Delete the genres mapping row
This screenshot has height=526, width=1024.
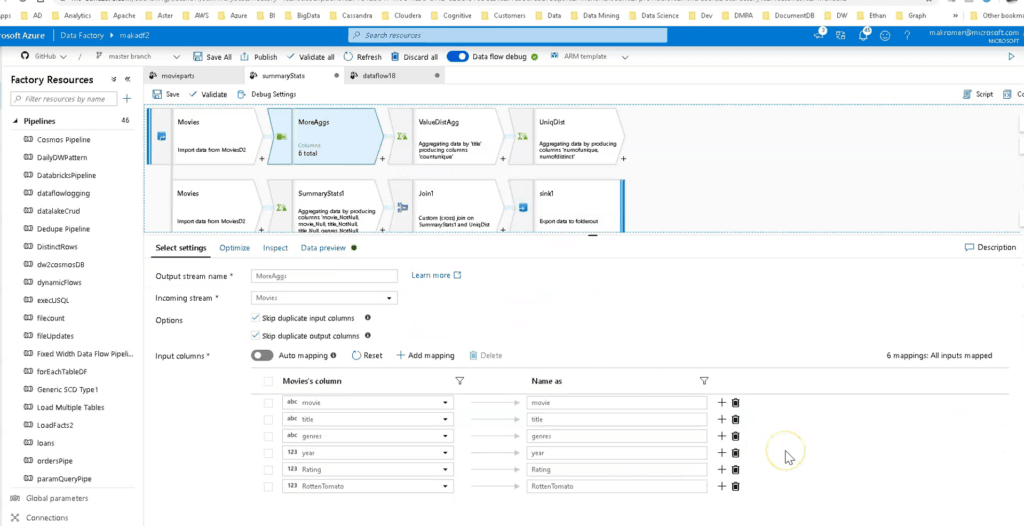736,436
